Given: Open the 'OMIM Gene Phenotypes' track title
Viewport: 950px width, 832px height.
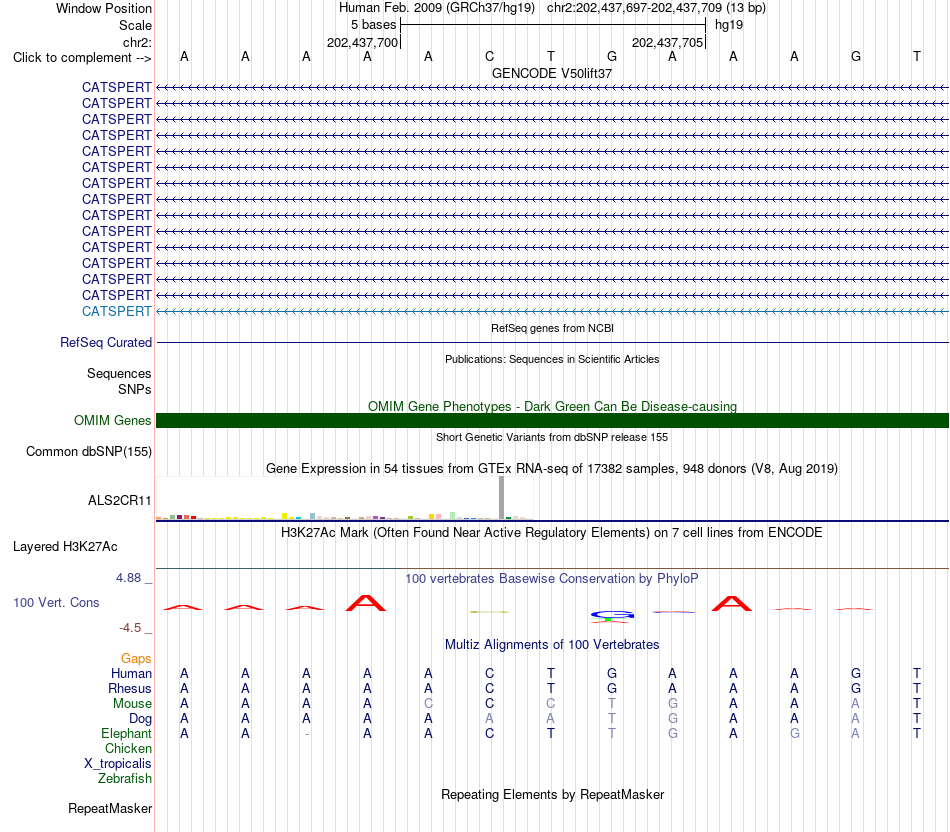Looking at the screenshot, I should click(x=552, y=407).
